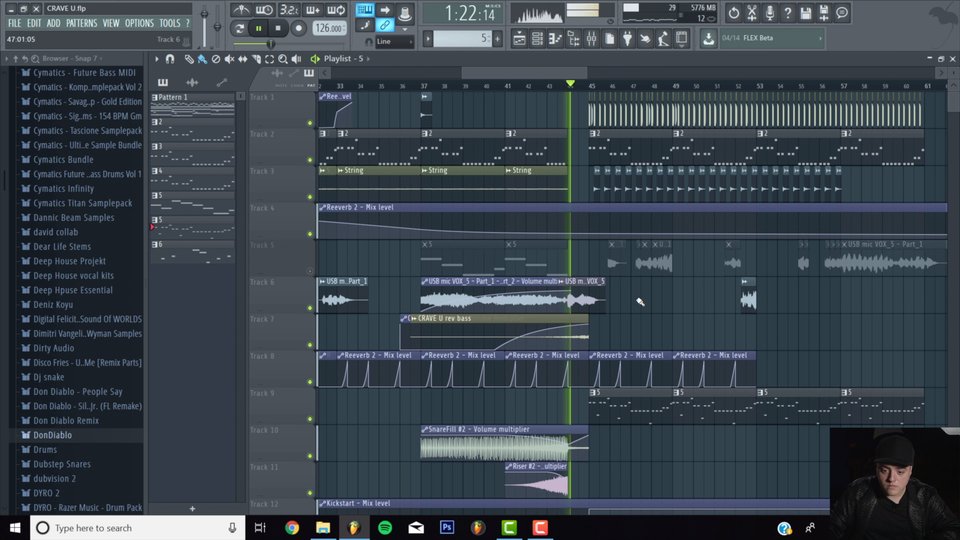Open the project browser tree icon
960x540 pixels.
pyautogui.click(x=573, y=39)
